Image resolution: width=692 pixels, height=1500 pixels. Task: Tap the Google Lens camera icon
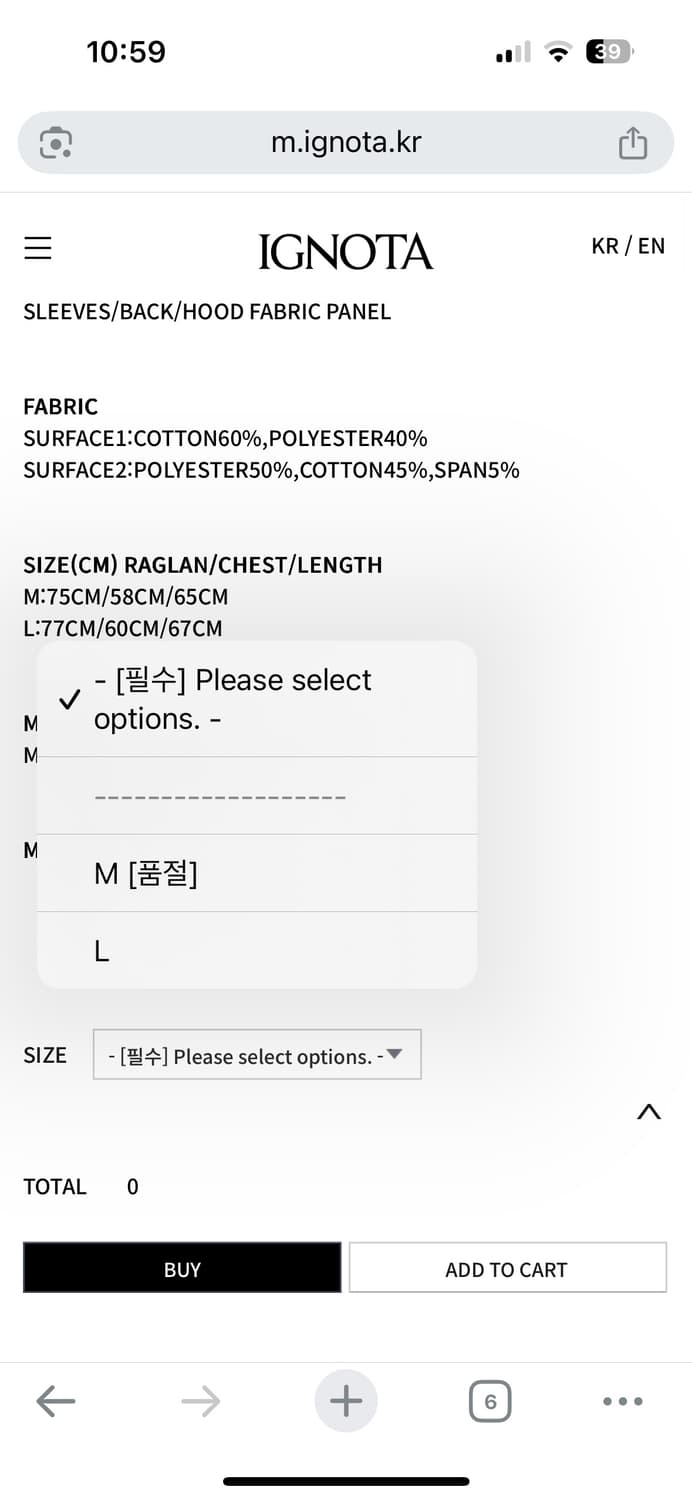click(x=56, y=143)
